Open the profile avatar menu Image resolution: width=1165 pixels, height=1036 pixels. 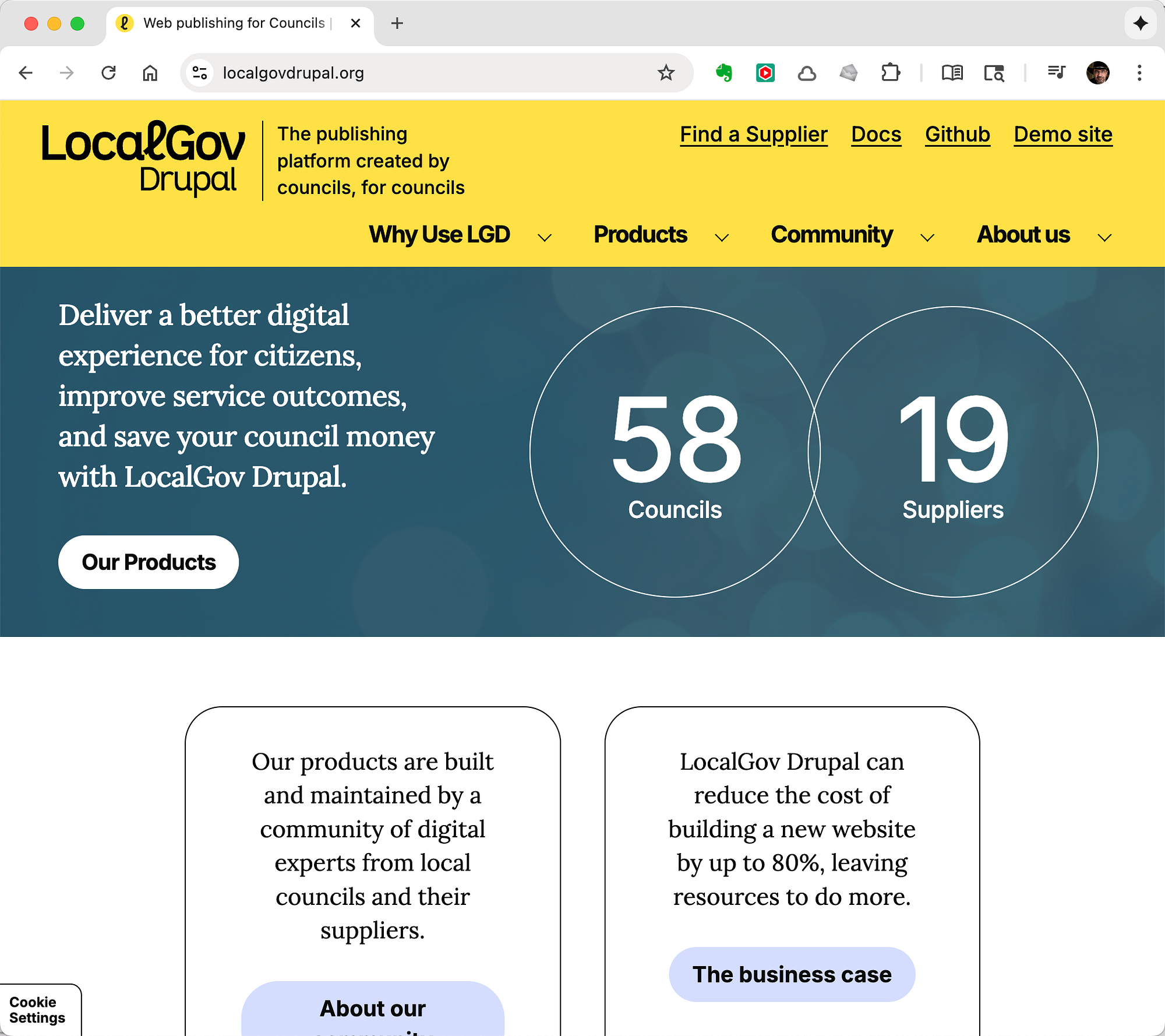tap(1098, 73)
